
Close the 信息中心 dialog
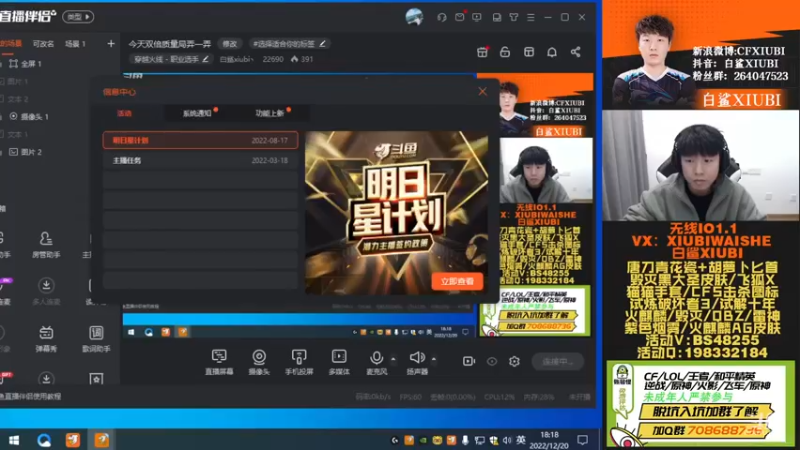point(482,91)
